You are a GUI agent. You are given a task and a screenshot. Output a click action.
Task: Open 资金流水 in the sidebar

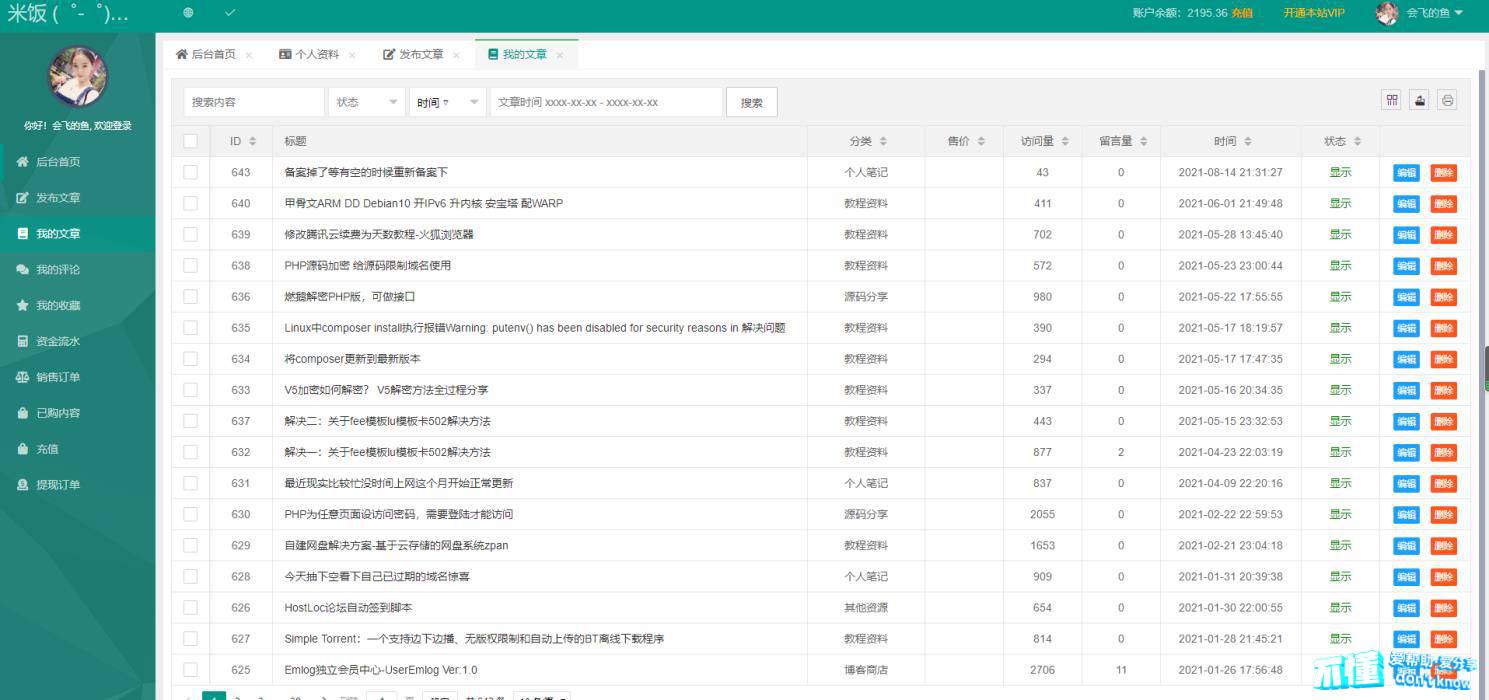pyautogui.click(x=57, y=341)
